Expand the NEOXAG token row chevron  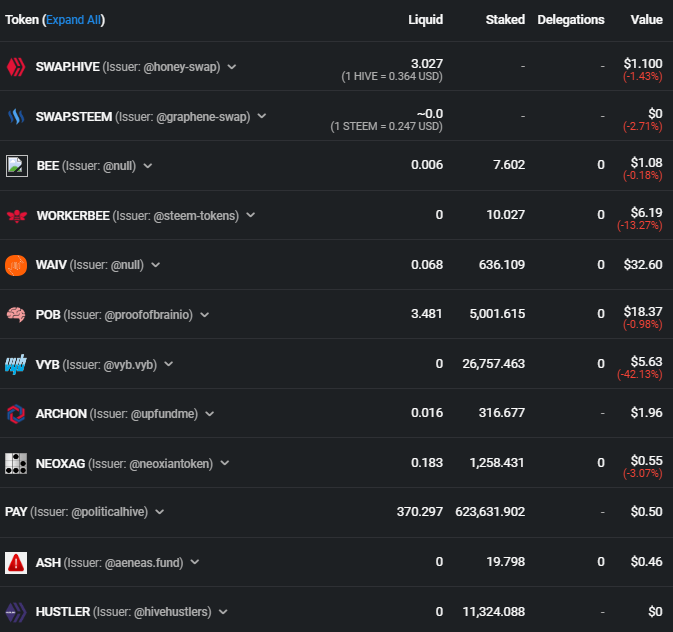(x=225, y=463)
